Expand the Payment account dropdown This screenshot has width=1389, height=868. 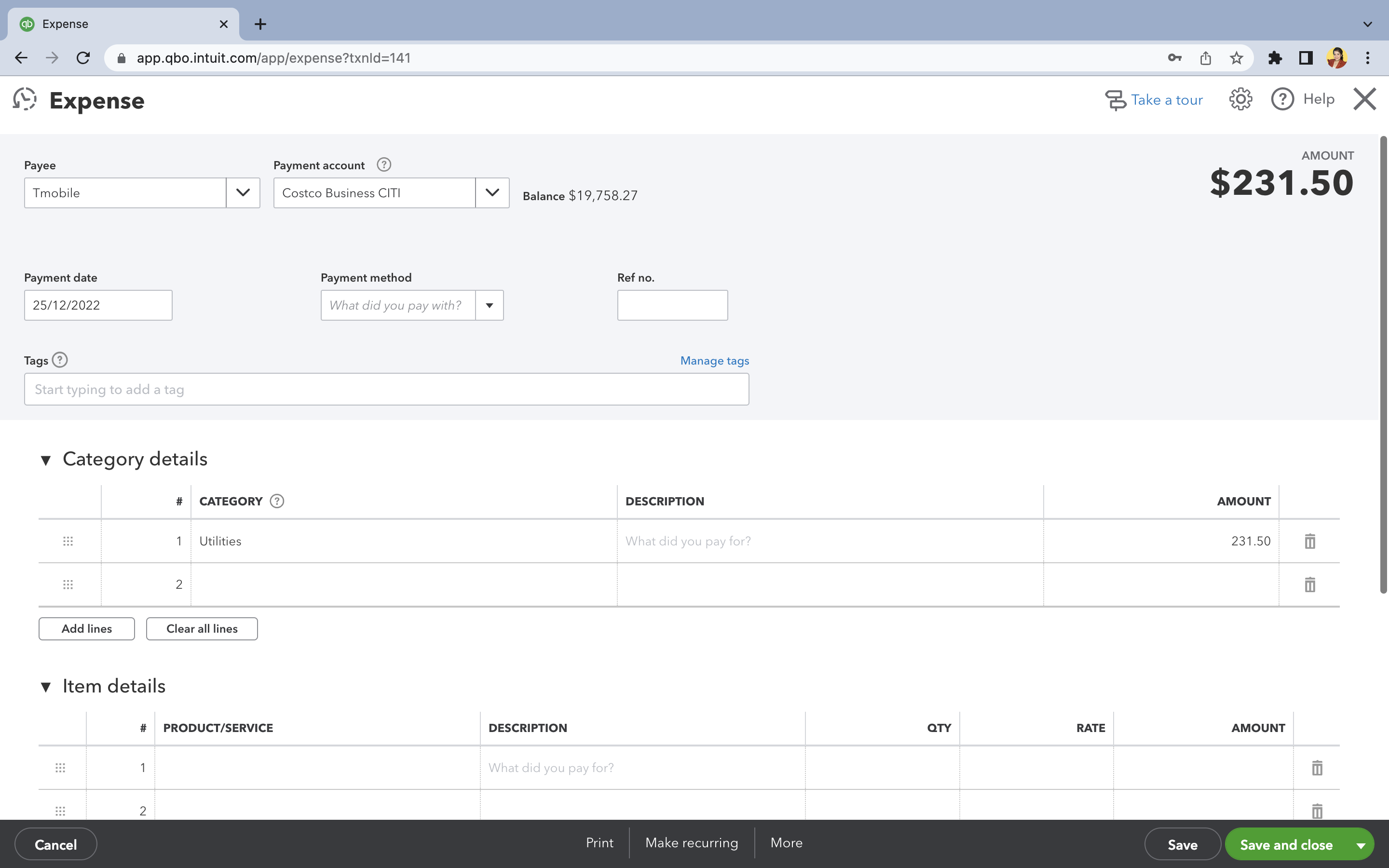click(492, 193)
